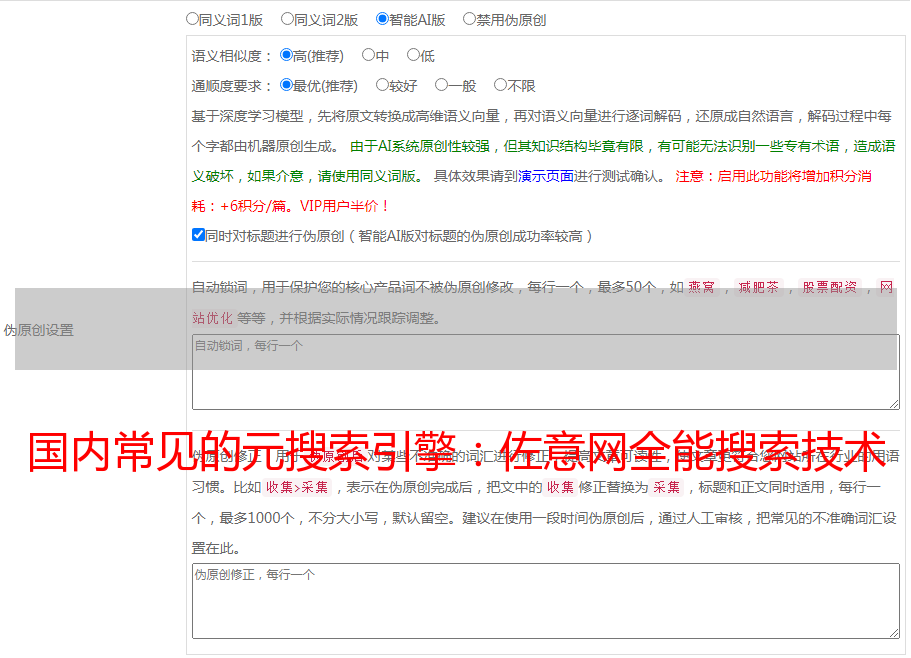Select 禁用伪原创 radio option
This screenshot has width=911, height=658.
pyautogui.click(x=469, y=19)
